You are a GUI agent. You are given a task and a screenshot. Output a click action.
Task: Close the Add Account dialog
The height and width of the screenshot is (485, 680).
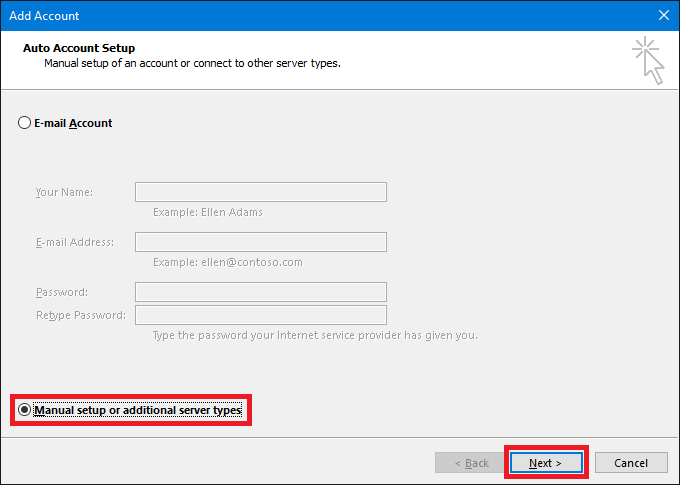click(663, 16)
